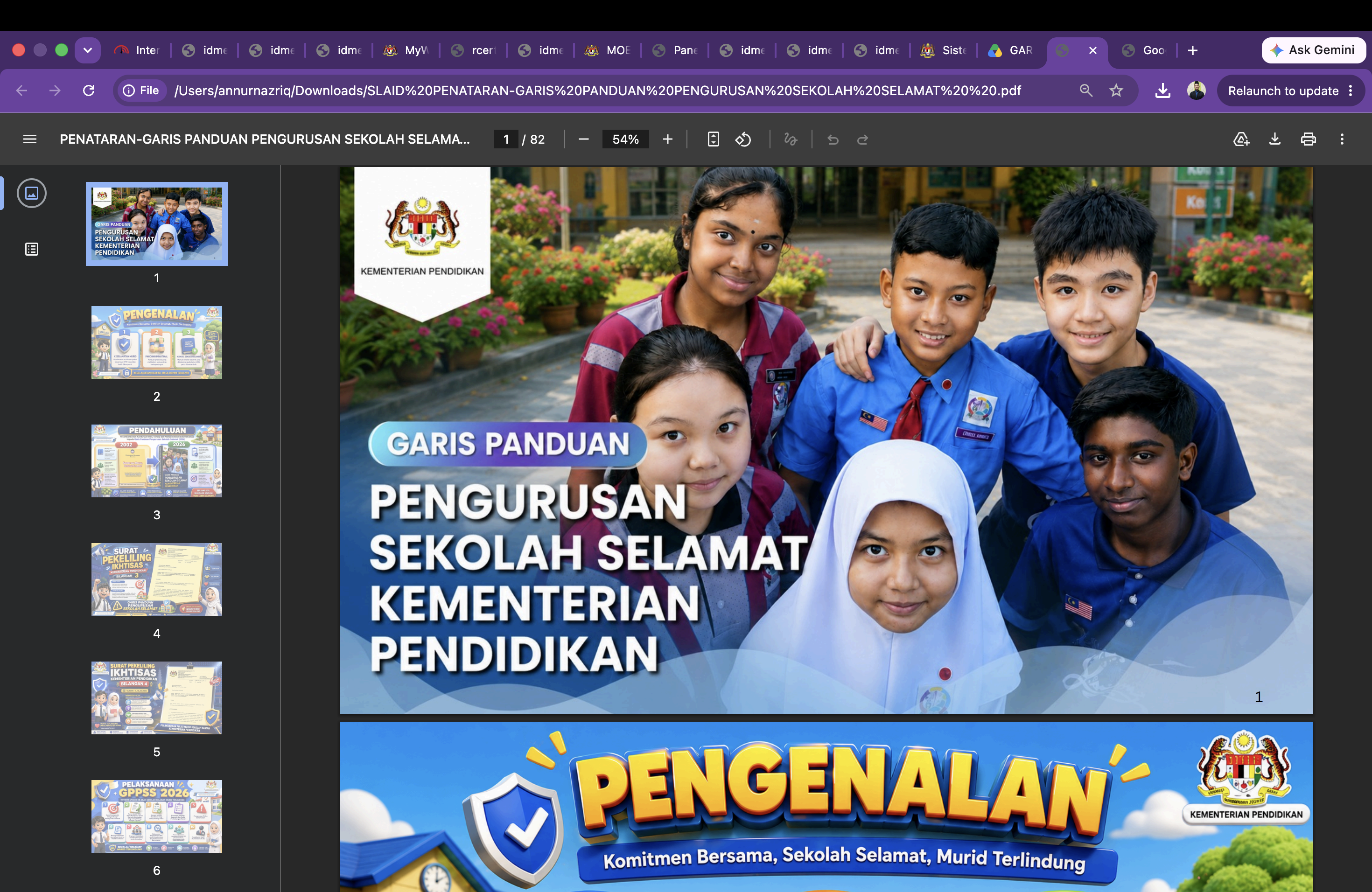Open Chrome menu three dots
The height and width of the screenshot is (892, 1372).
pyautogui.click(x=1351, y=91)
